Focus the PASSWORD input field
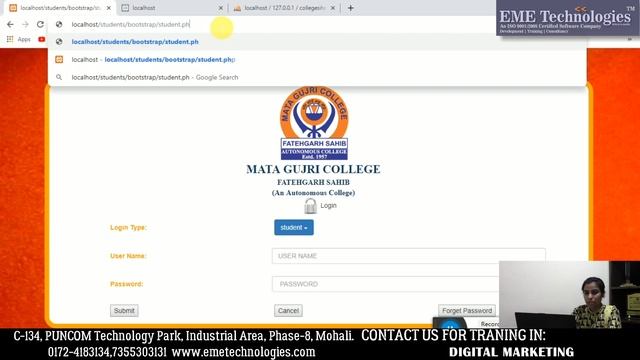Viewport: 640px width, 360px height. 386,284
